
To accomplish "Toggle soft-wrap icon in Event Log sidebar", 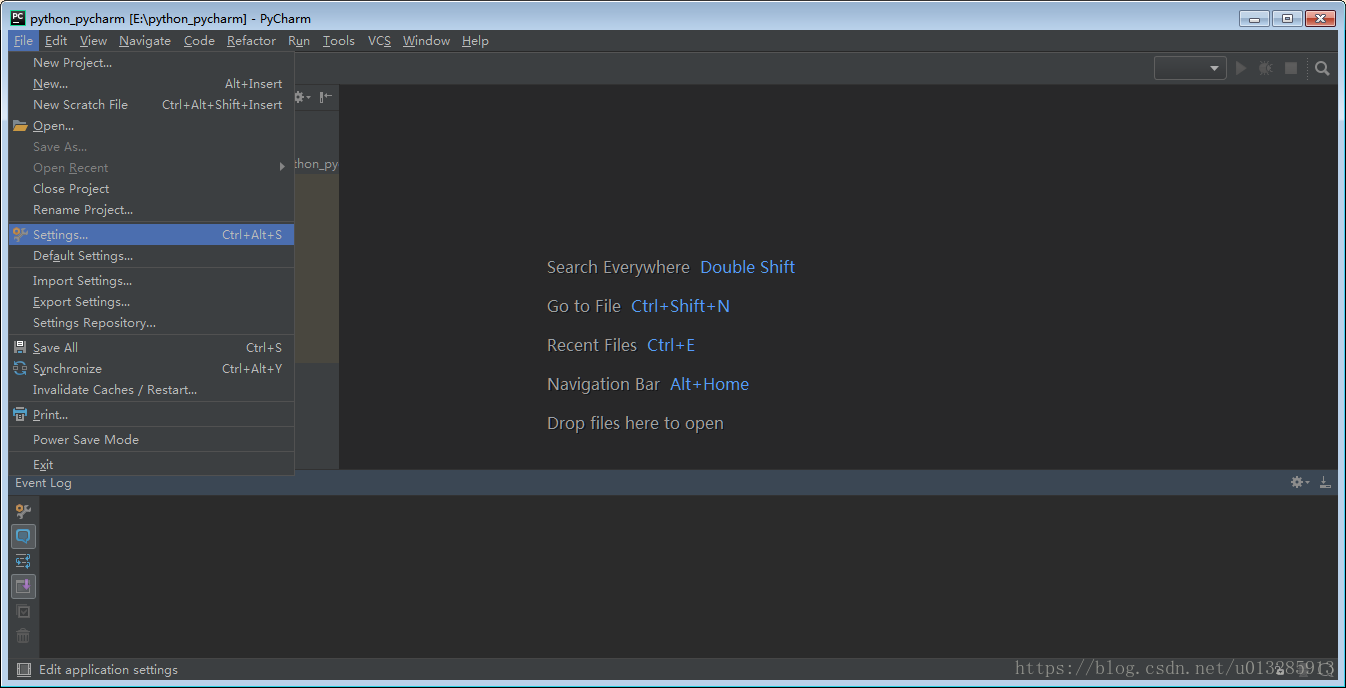I will pos(23,561).
